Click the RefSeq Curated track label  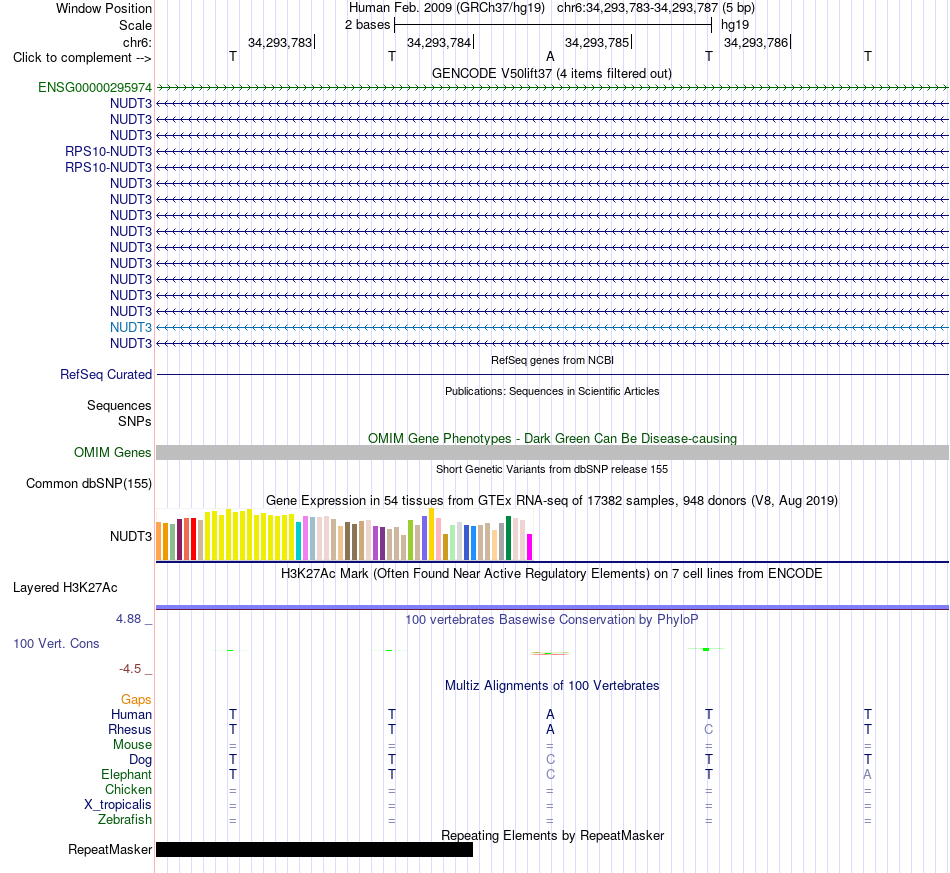(x=105, y=374)
